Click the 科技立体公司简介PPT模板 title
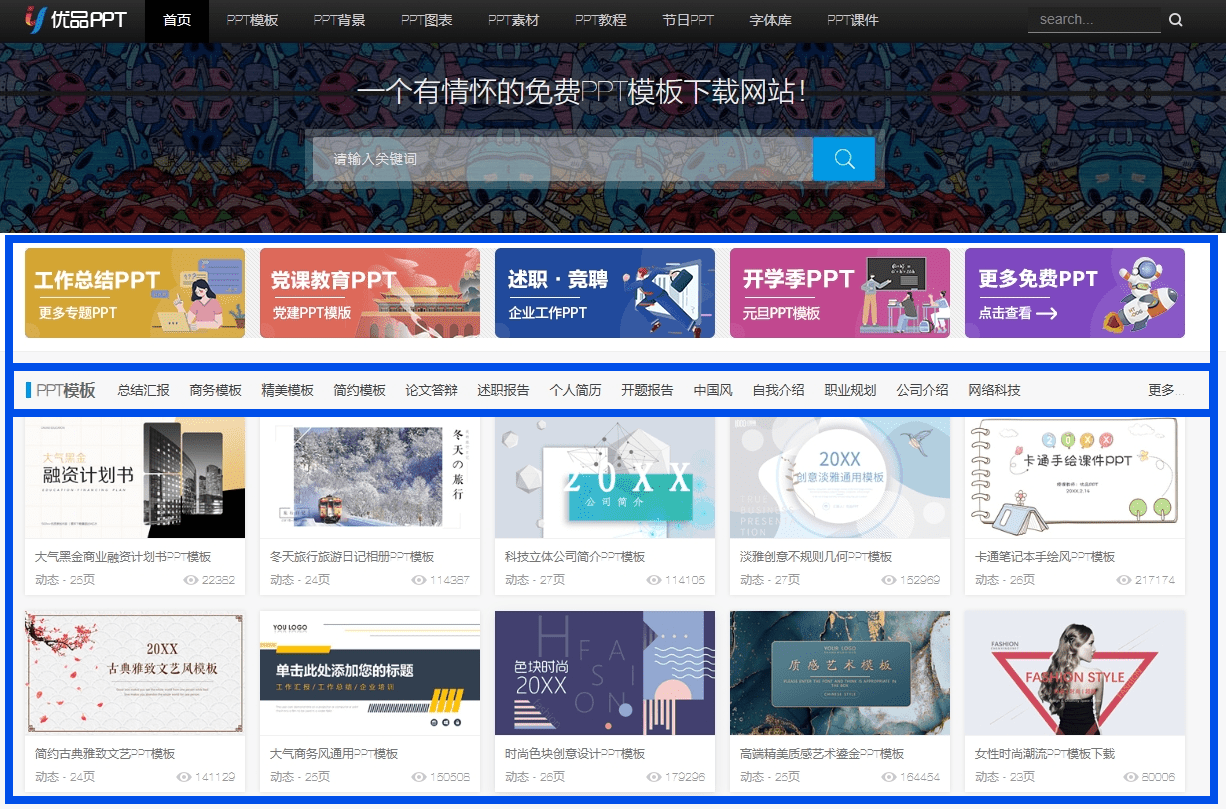 tap(575, 556)
